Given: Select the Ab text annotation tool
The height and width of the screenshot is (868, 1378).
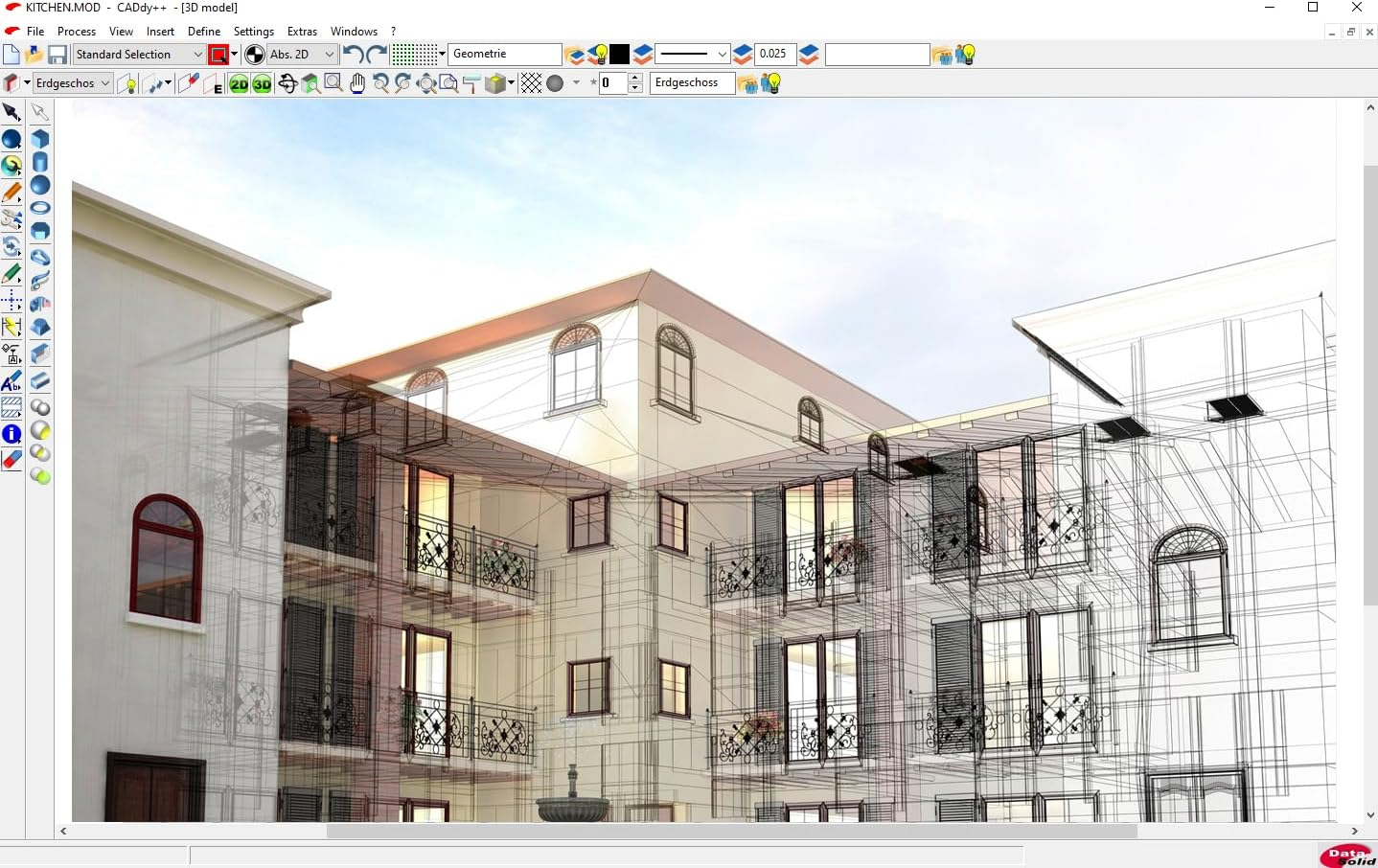Looking at the screenshot, I should click(x=11, y=382).
